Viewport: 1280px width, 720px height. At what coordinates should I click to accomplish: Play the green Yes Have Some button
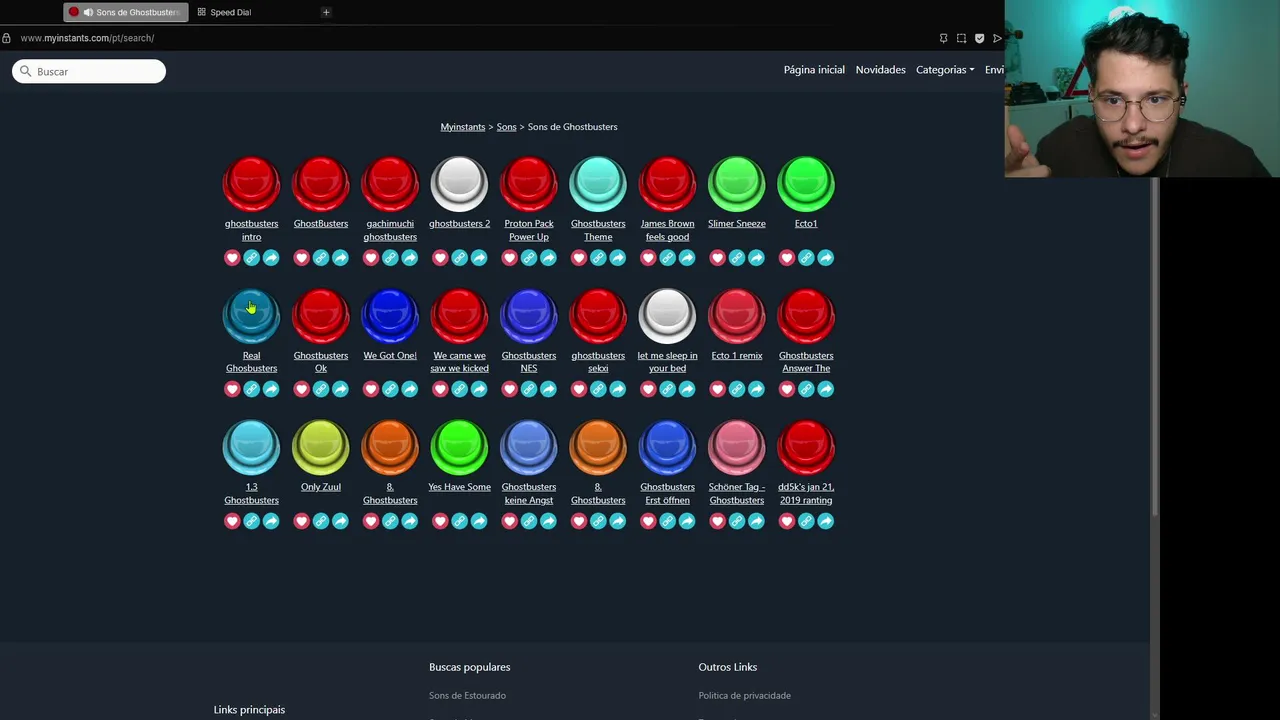459,447
